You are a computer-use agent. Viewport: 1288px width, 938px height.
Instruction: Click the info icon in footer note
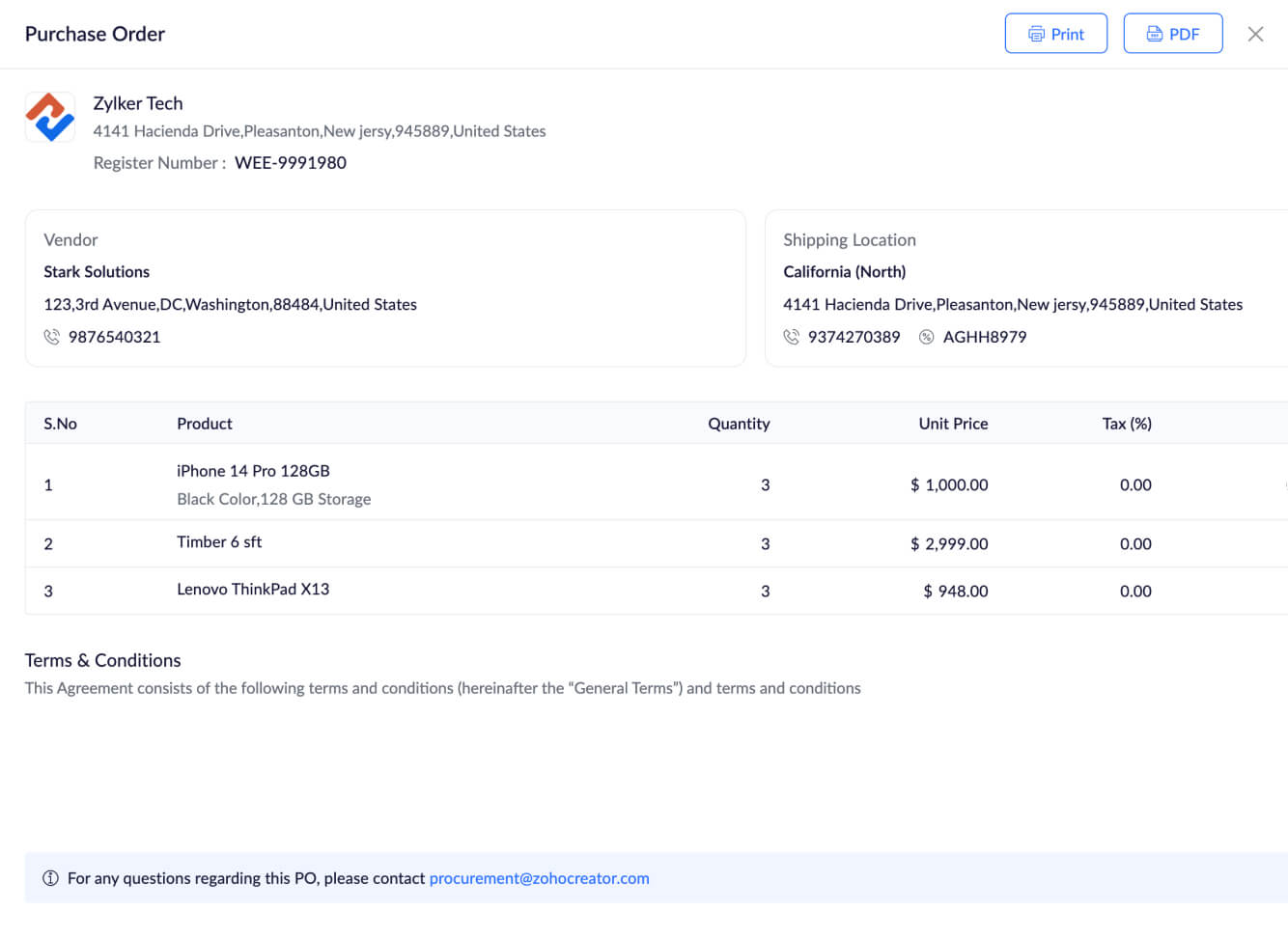click(50, 878)
